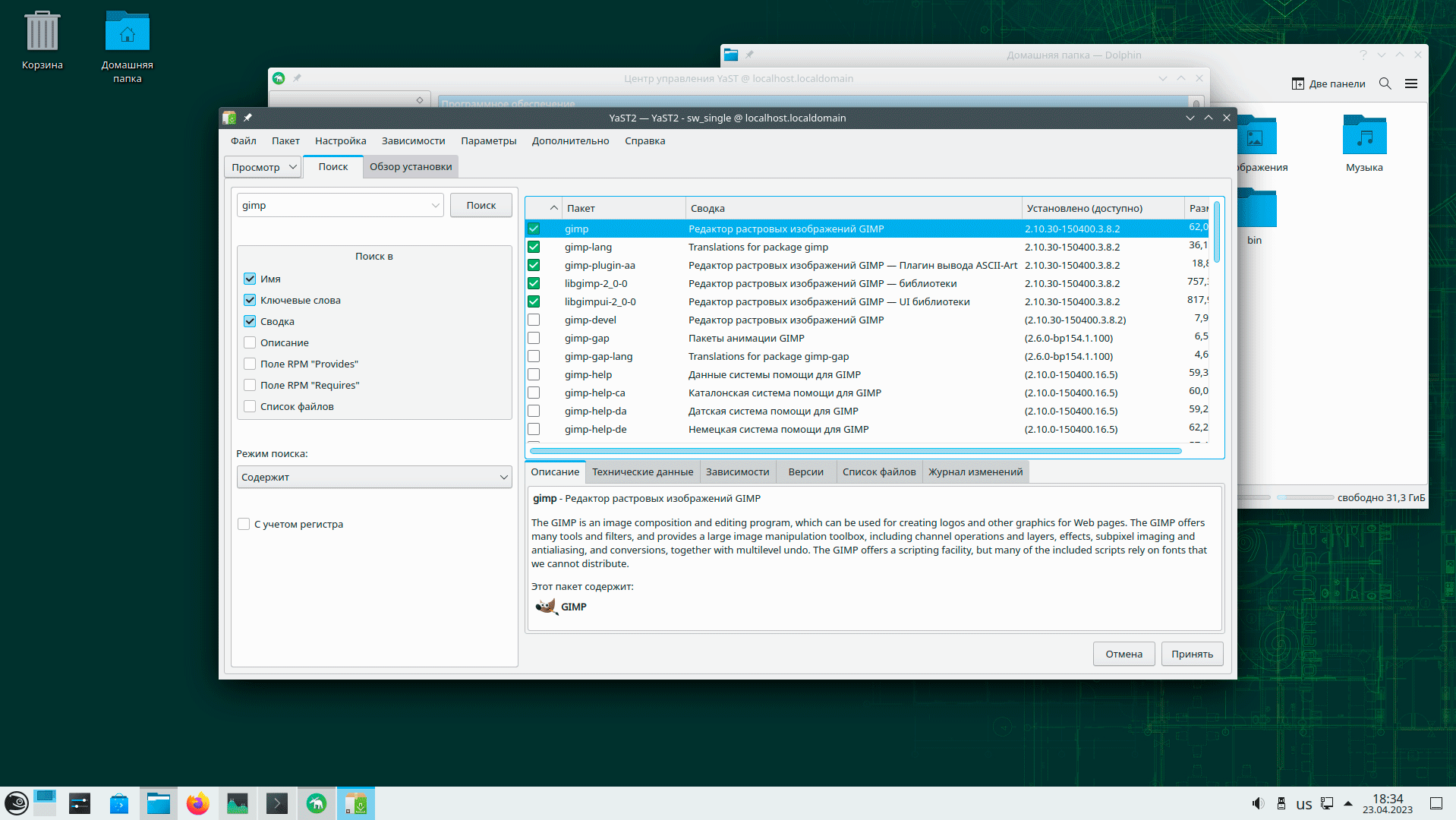Click the Dolphin search magnifier icon
Screen dimensions: 1456x820
coord(1385,84)
